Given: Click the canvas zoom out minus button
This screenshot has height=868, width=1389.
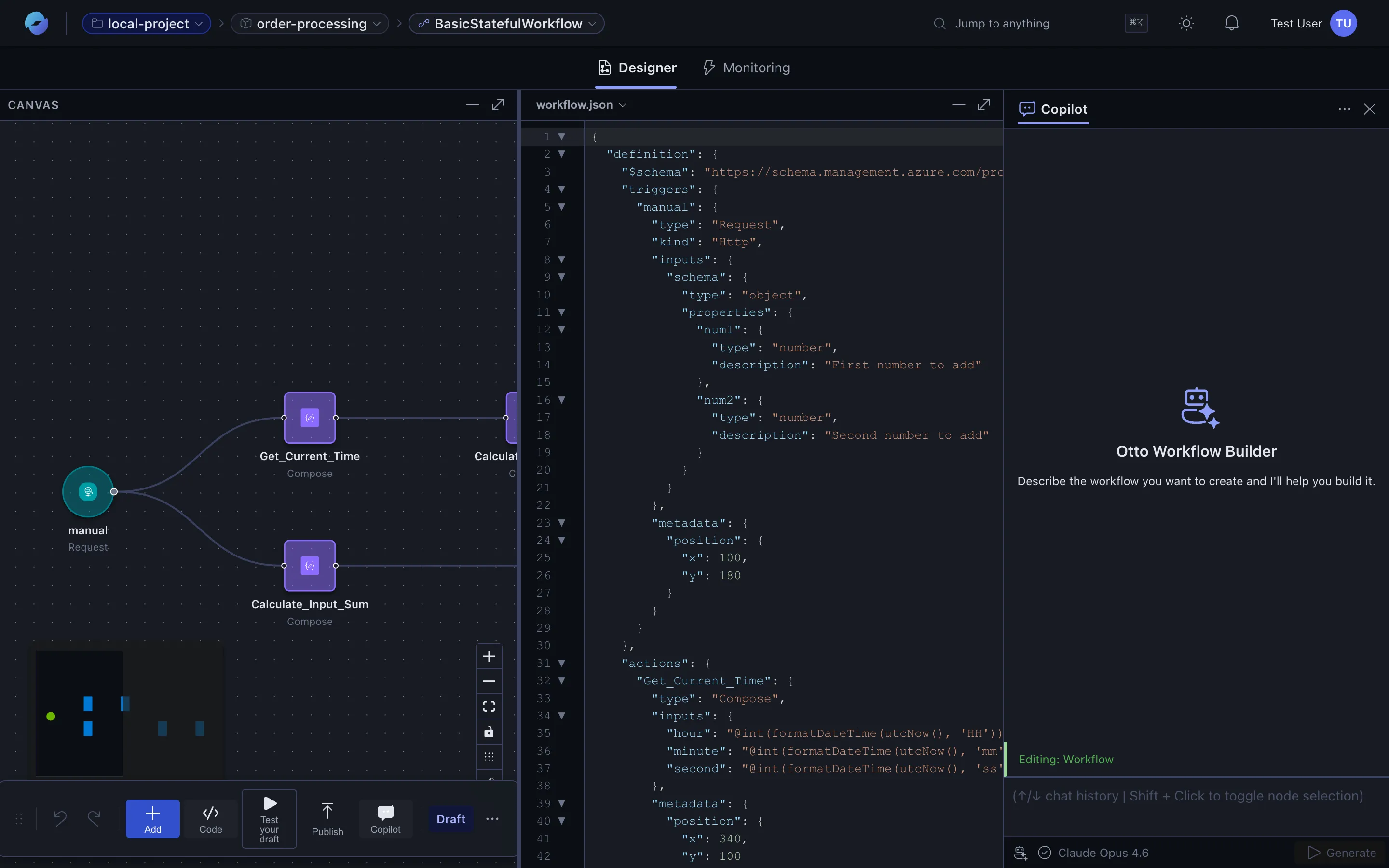Looking at the screenshot, I should (x=489, y=681).
